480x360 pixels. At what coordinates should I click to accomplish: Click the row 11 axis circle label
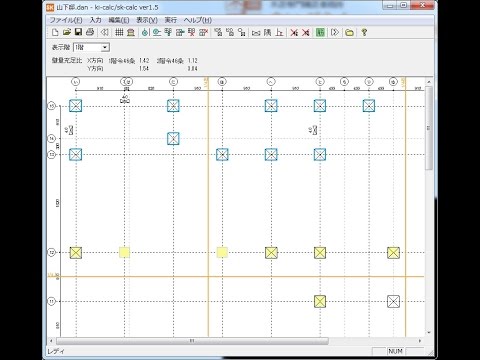[52, 301]
